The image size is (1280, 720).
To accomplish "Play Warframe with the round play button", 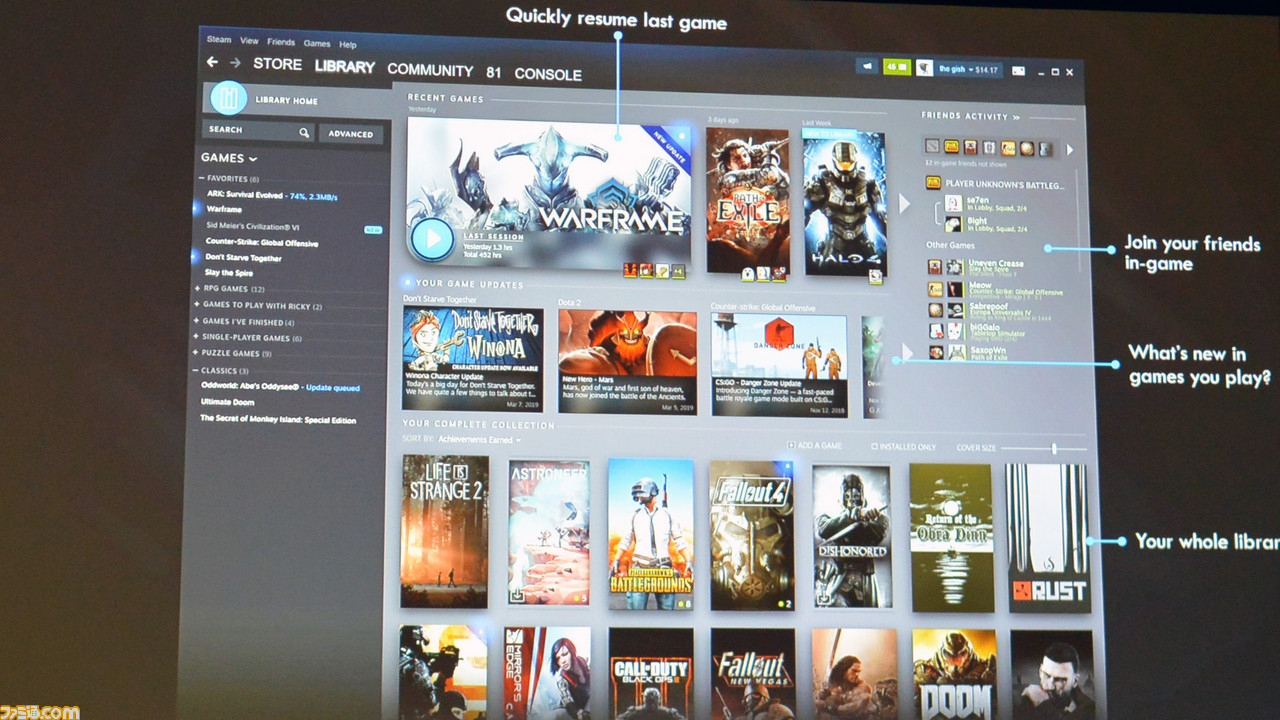I will pyautogui.click(x=432, y=238).
